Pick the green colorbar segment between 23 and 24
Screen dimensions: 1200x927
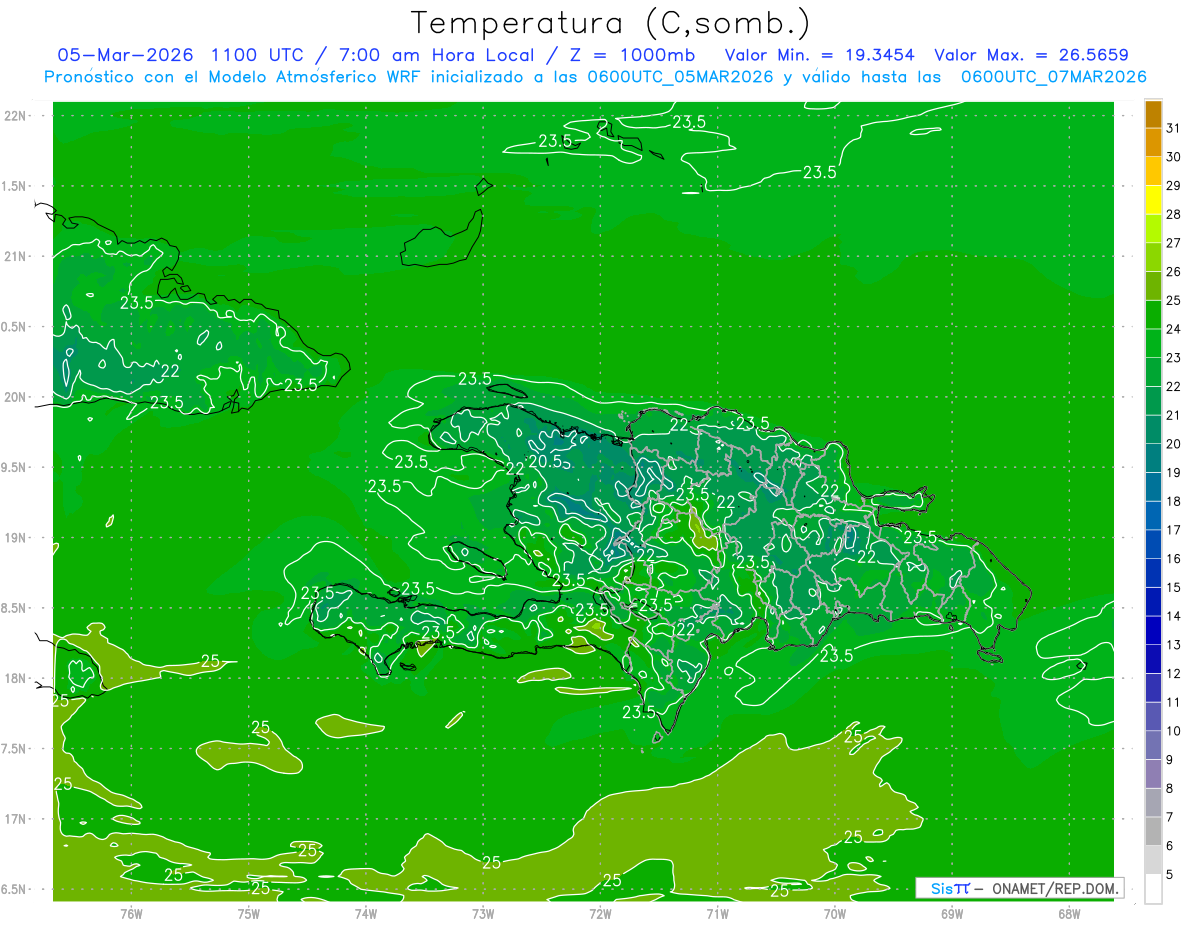(1153, 343)
